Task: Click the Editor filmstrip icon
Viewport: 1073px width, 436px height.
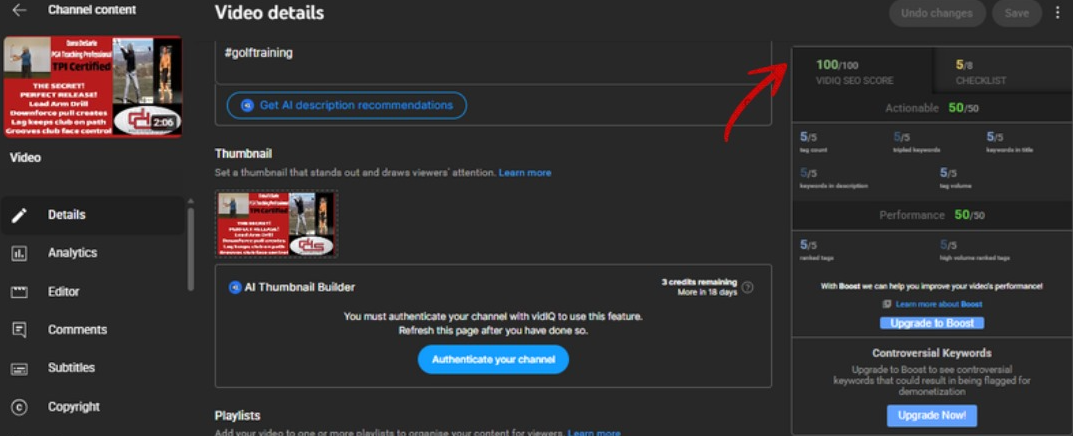Action: tap(19, 292)
